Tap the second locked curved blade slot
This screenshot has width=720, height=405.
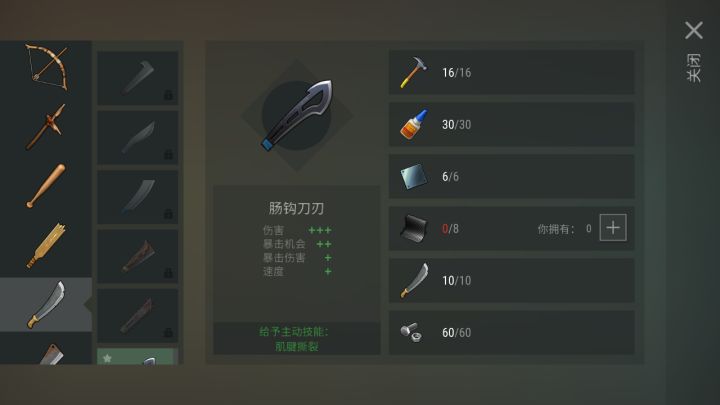coord(138,137)
